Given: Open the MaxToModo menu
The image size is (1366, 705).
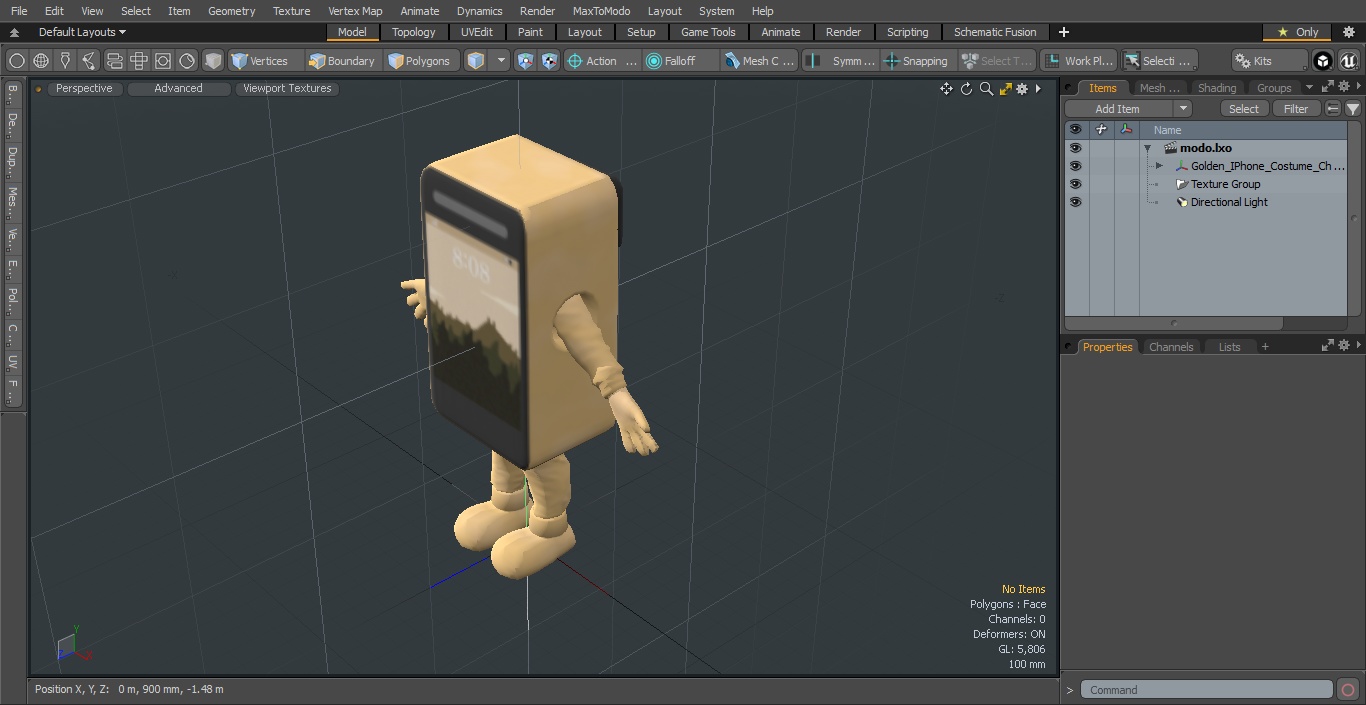Looking at the screenshot, I should point(601,11).
